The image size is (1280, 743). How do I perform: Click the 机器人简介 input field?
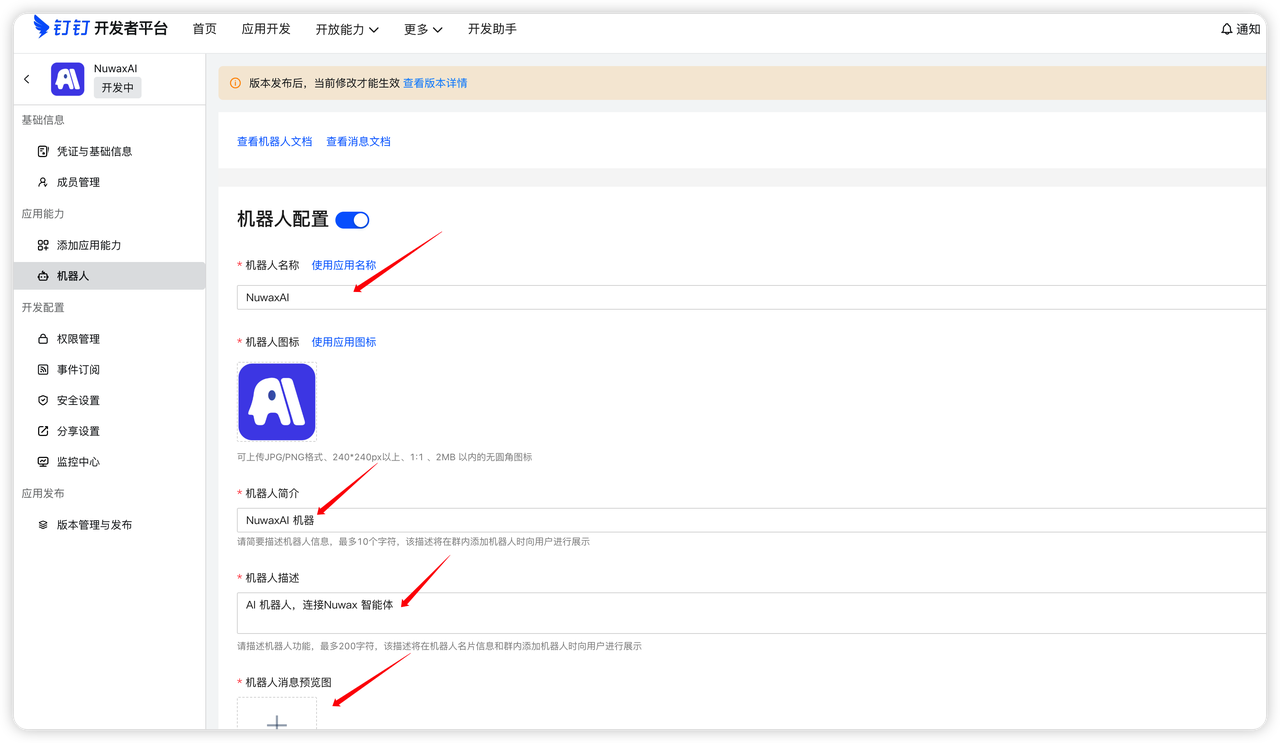pyautogui.click(x=751, y=520)
